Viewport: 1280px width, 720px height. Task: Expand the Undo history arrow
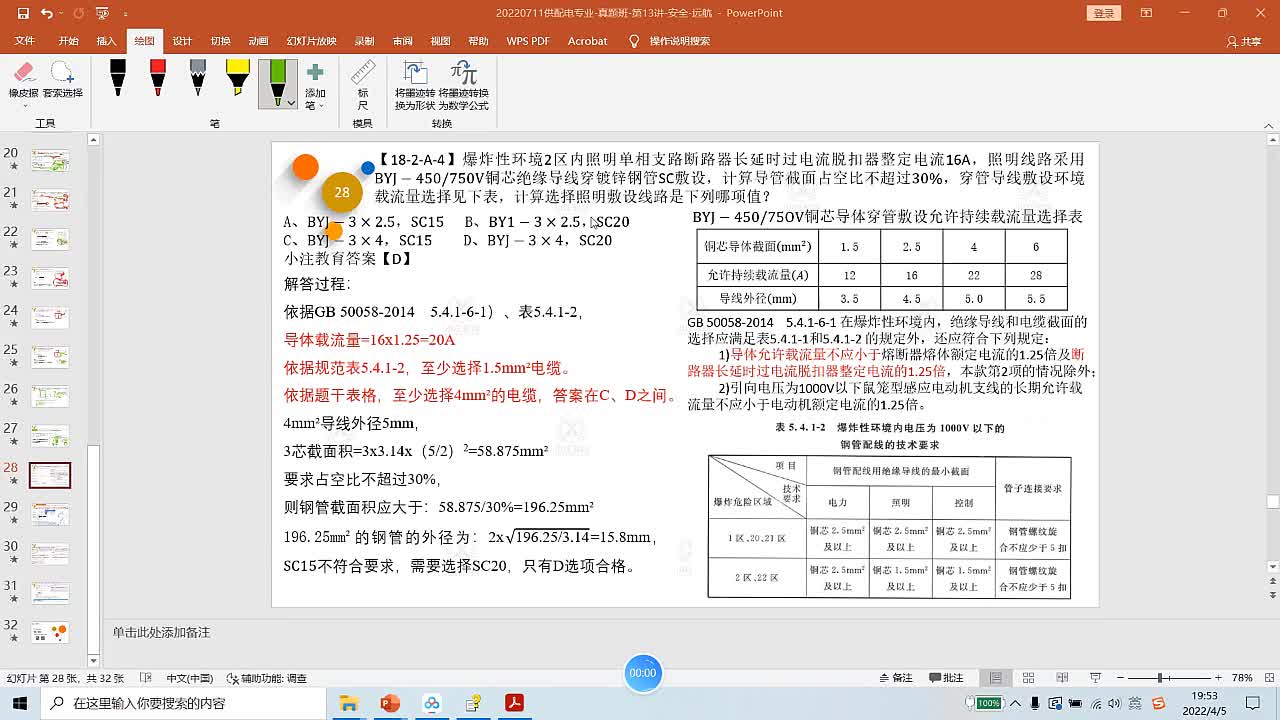[x=63, y=14]
